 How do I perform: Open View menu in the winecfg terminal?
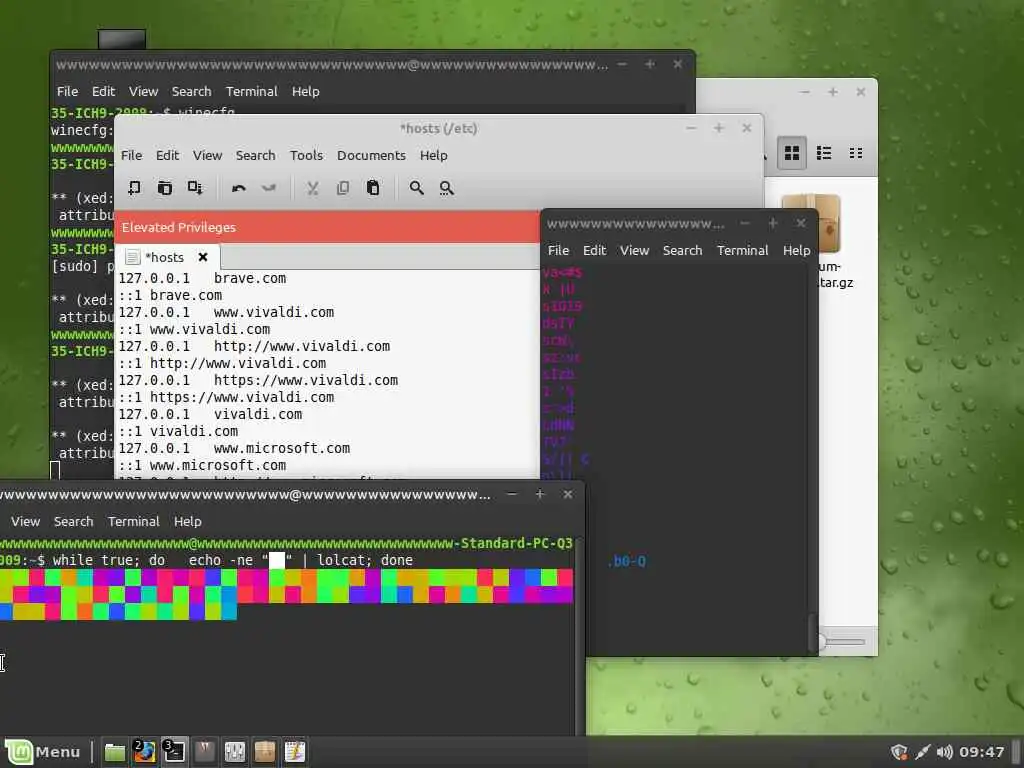click(x=143, y=91)
